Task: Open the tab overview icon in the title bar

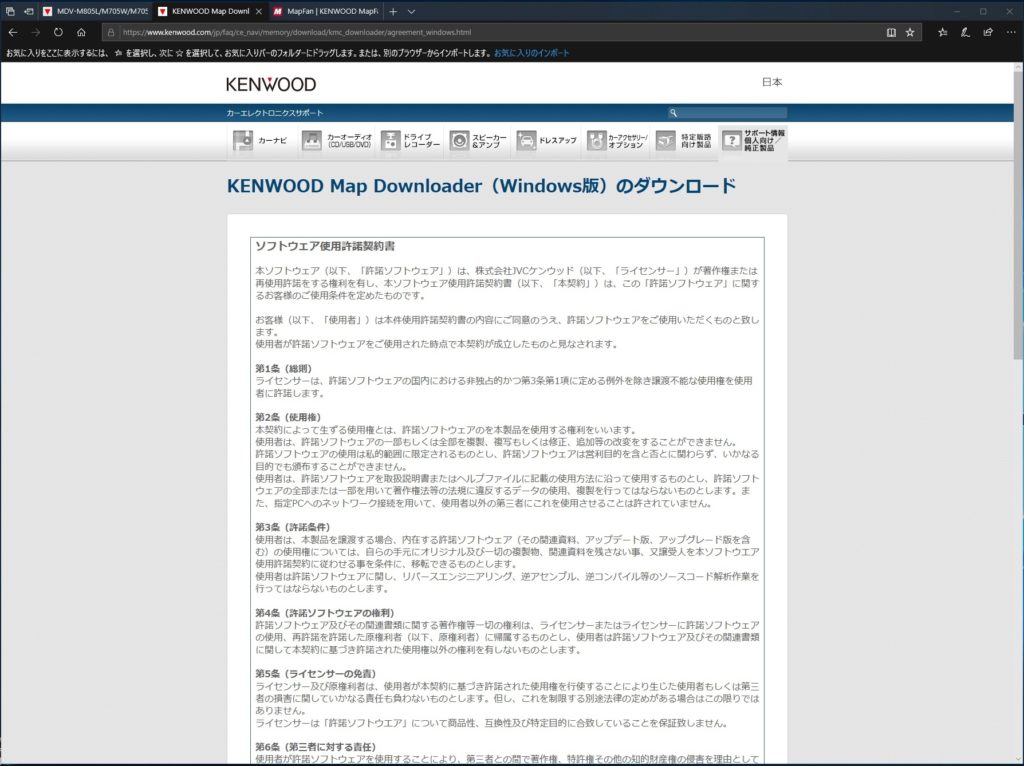Action: tap(10, 11)
